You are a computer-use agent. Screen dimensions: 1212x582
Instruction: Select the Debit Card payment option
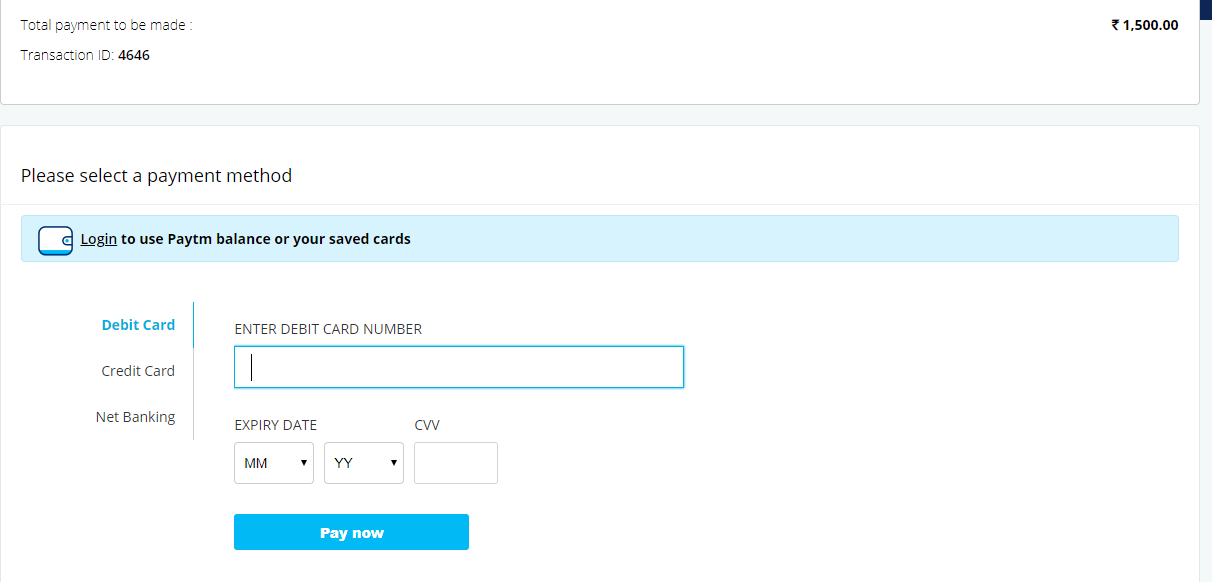pyautogui.click(x=138, y=324)
